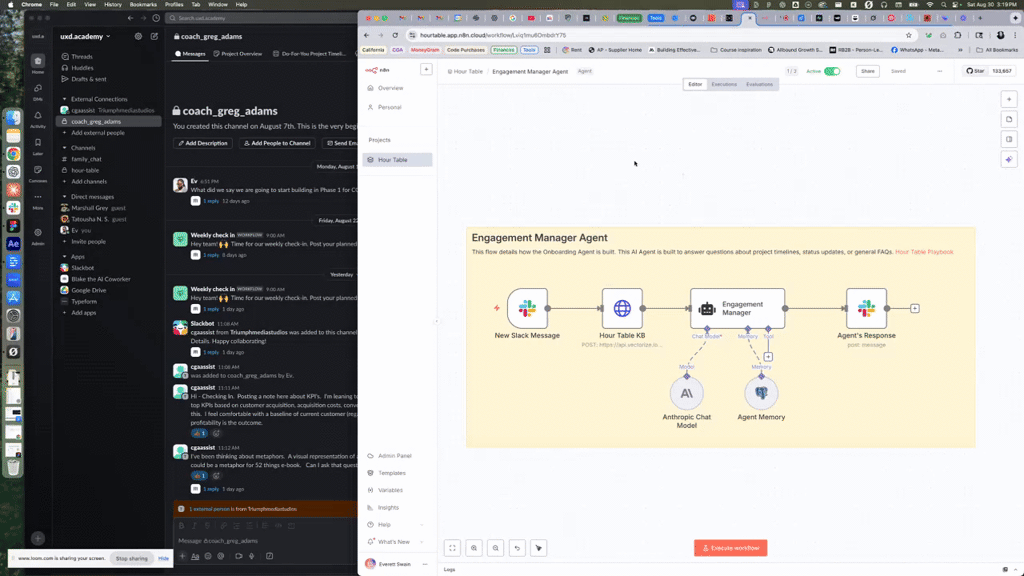Zoom out on n8n canvas
The width and height of the screenshot is (1024, 576).
coord(496,548)
